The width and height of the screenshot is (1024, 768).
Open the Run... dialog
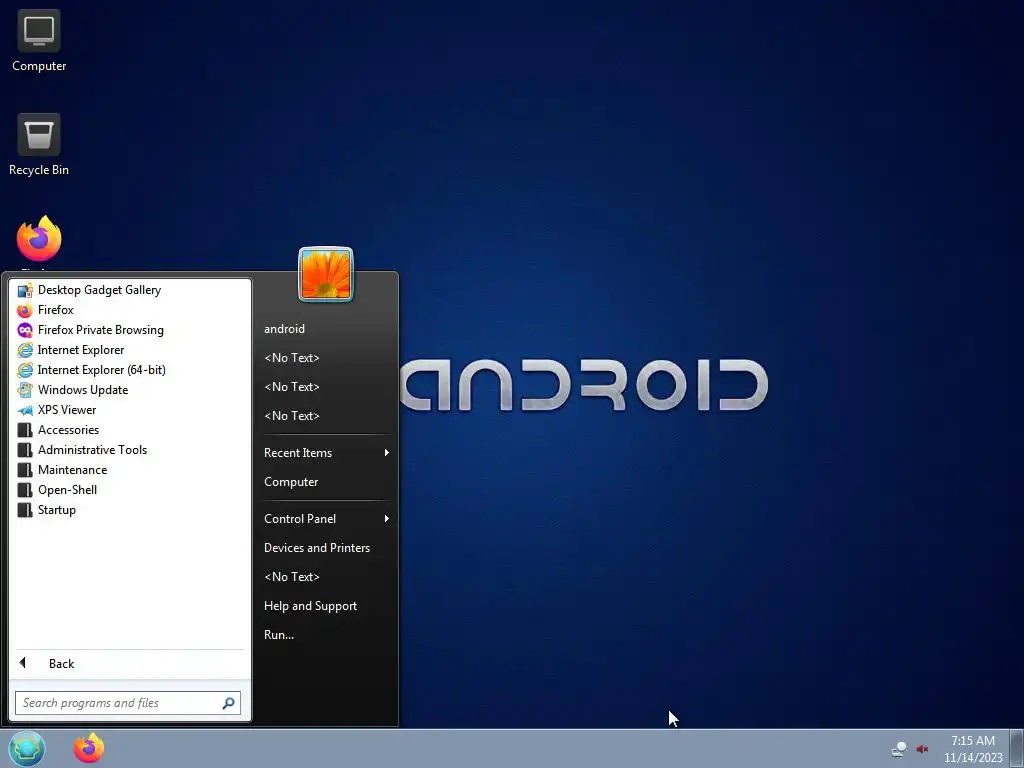click(x=279, y=635)
